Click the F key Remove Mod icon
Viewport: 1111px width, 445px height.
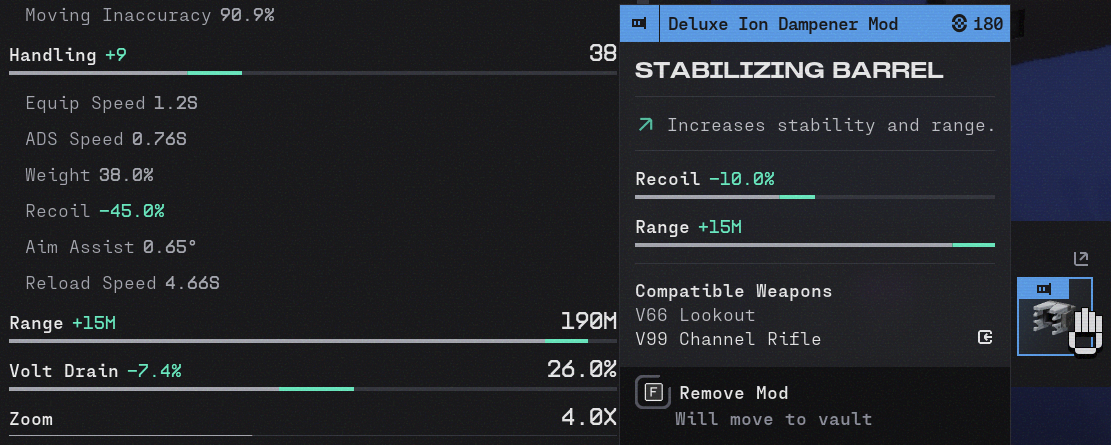pos(653,392)
